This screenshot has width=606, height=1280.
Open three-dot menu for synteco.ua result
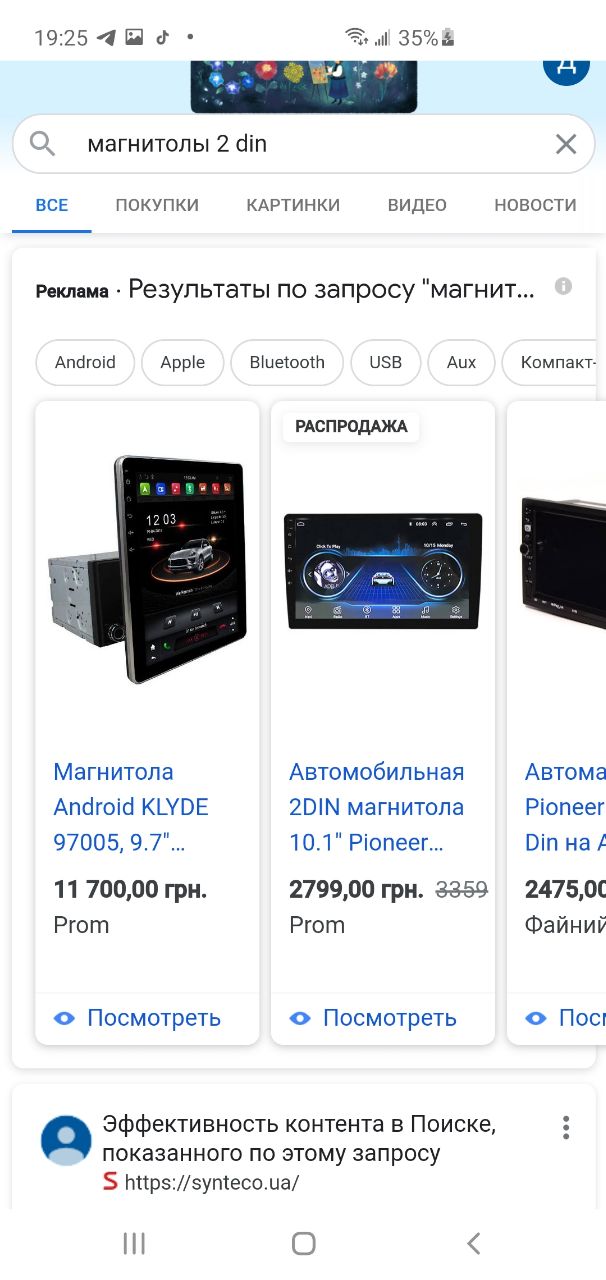point(566,1128)
